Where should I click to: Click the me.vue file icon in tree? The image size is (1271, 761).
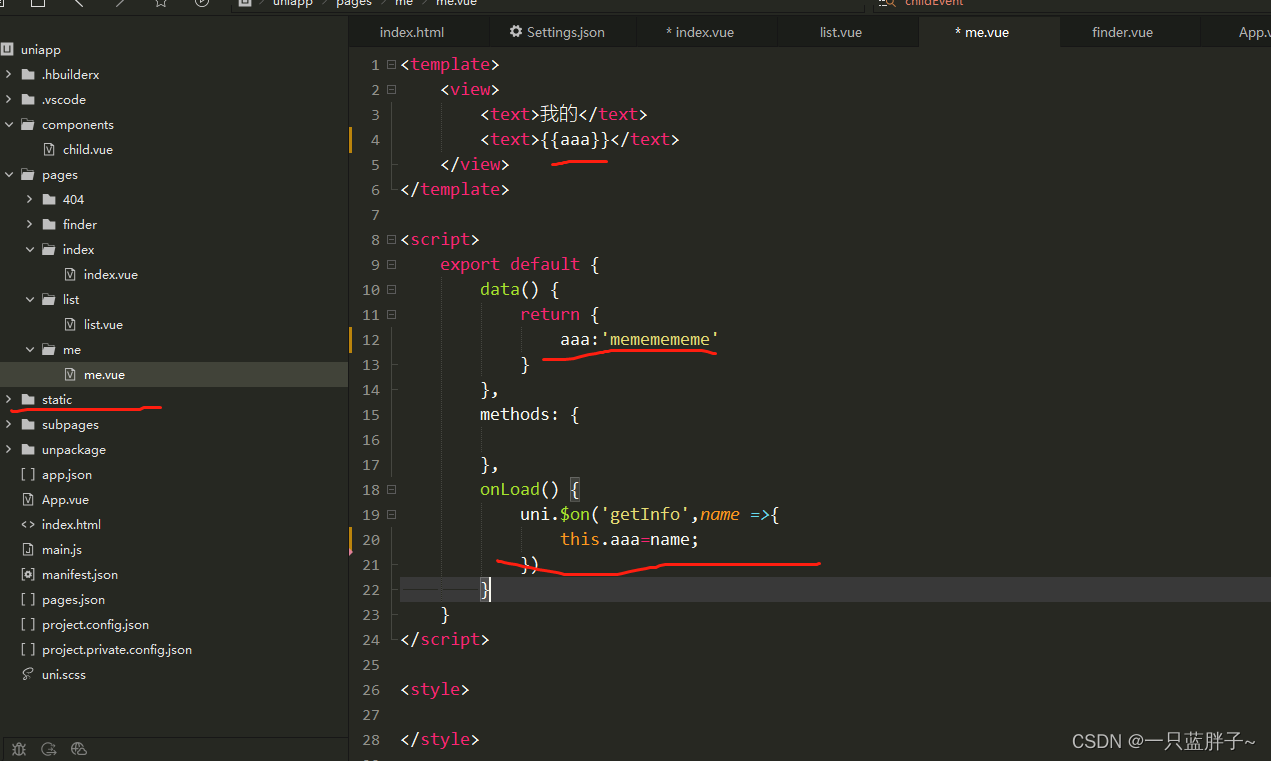pyautogui.click(x=70, y=375)
